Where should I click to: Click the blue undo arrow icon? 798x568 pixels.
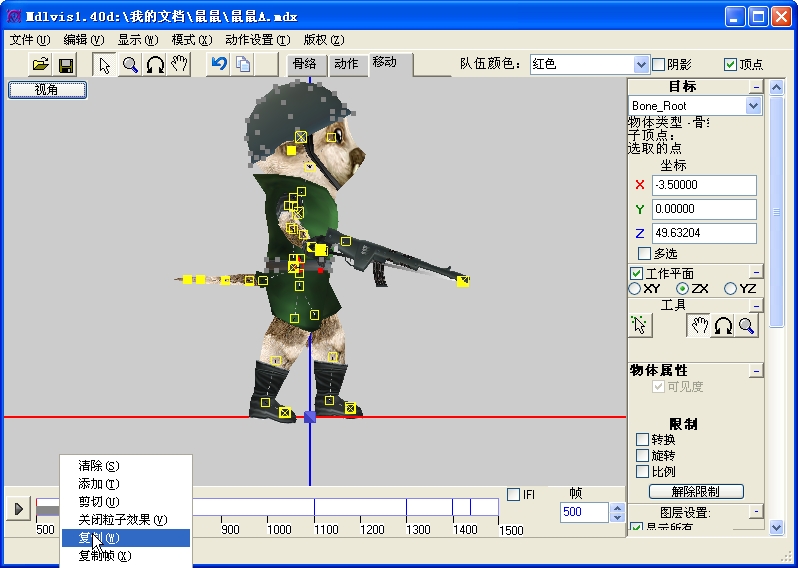click(218, 65)
